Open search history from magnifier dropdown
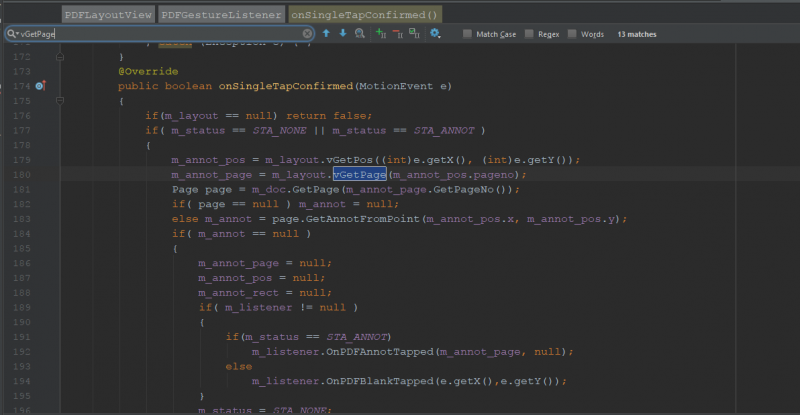This screenshot has width=800, height=415. point(12,34)
